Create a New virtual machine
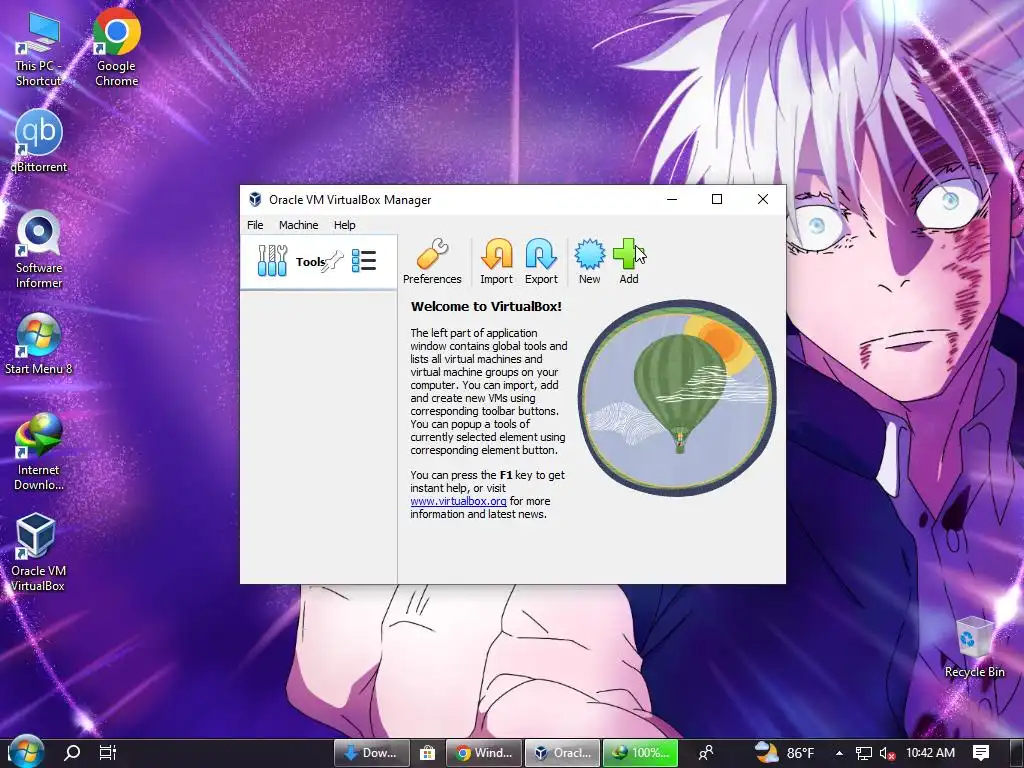This screenshot has height=768, width=1024. [x=589, y=261]
